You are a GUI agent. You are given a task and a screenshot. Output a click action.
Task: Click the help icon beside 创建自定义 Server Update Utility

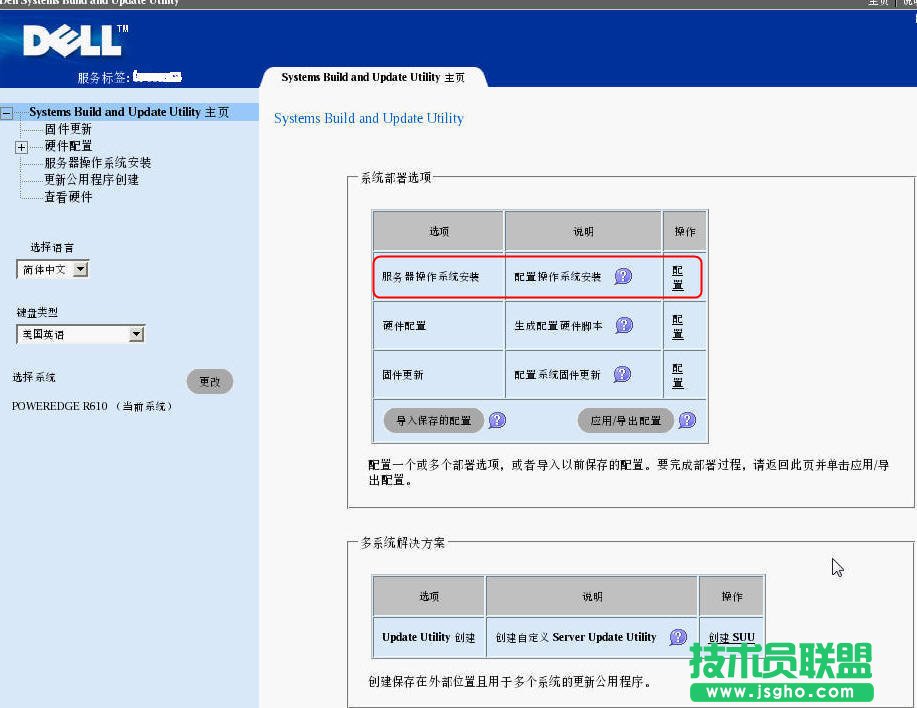tap(676, 637)
